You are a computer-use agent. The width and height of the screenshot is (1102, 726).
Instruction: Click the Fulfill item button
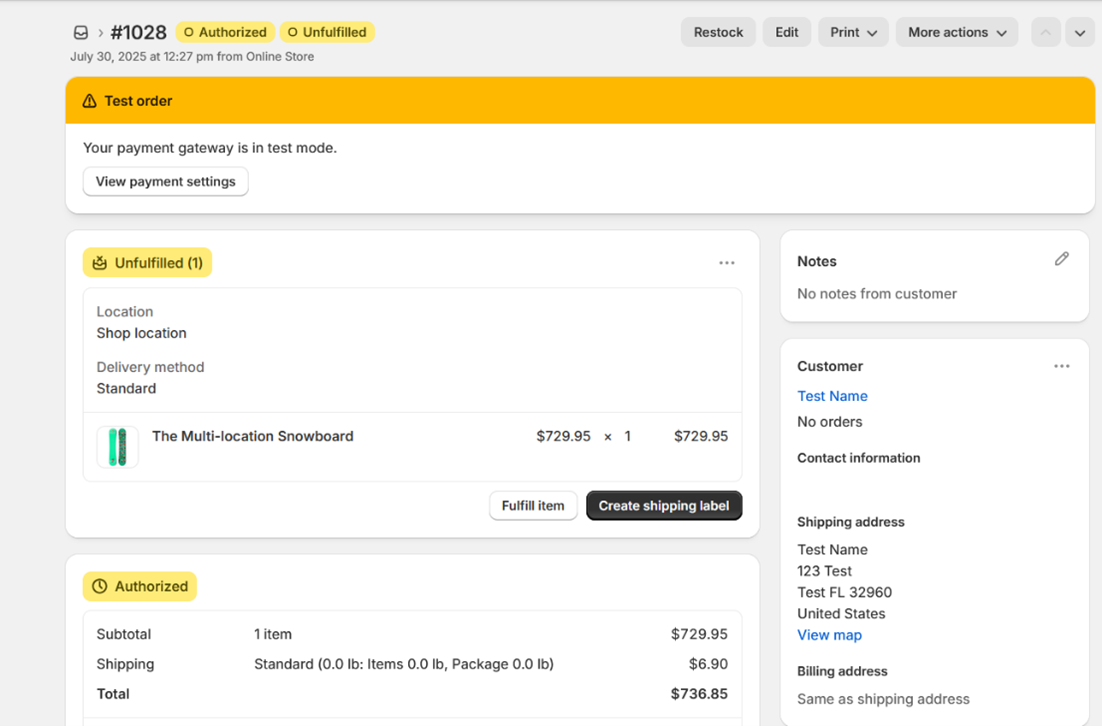pyautogui.click(x=533, y=506)
